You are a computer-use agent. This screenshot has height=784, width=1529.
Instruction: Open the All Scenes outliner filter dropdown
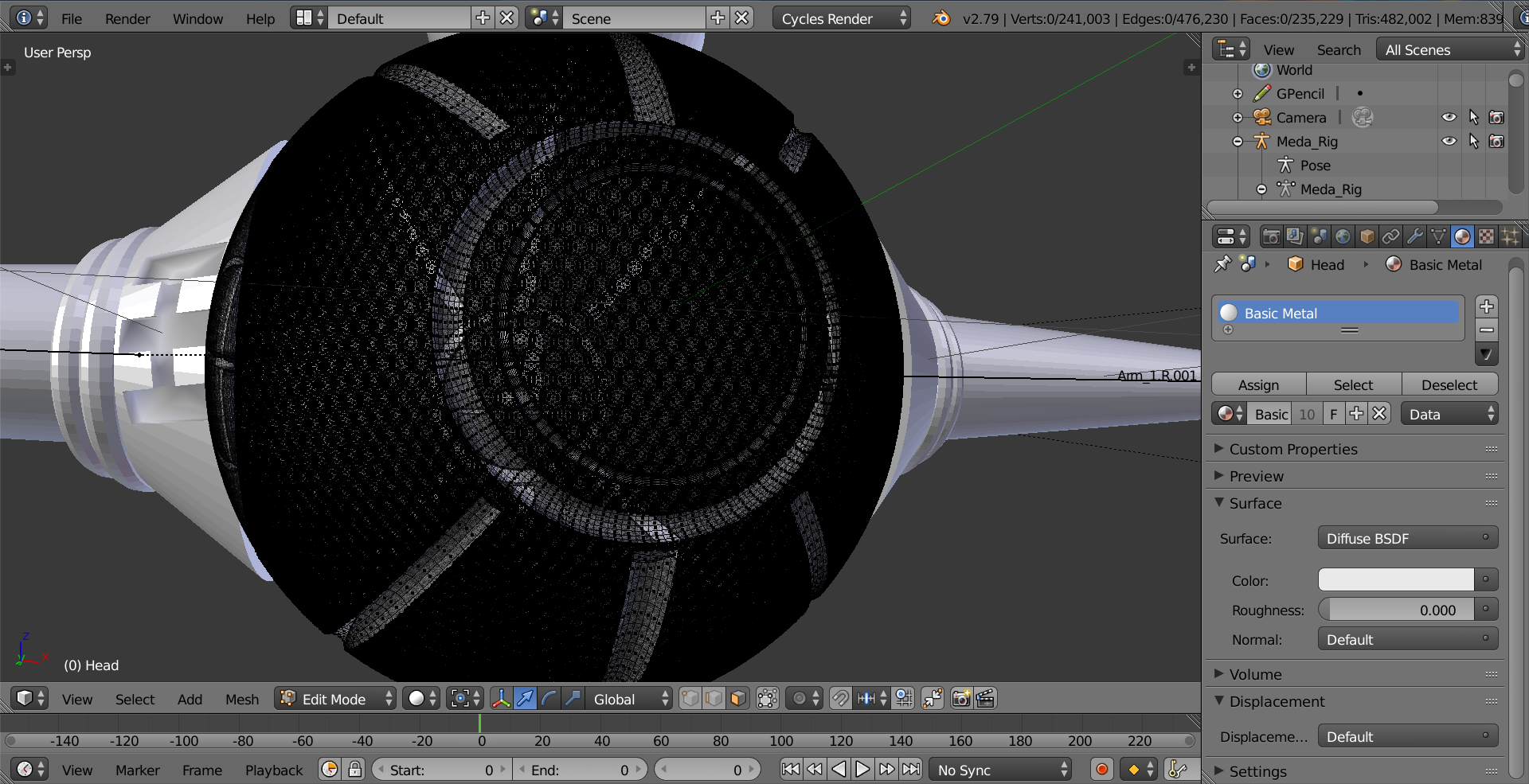[x=1450, y=49]
